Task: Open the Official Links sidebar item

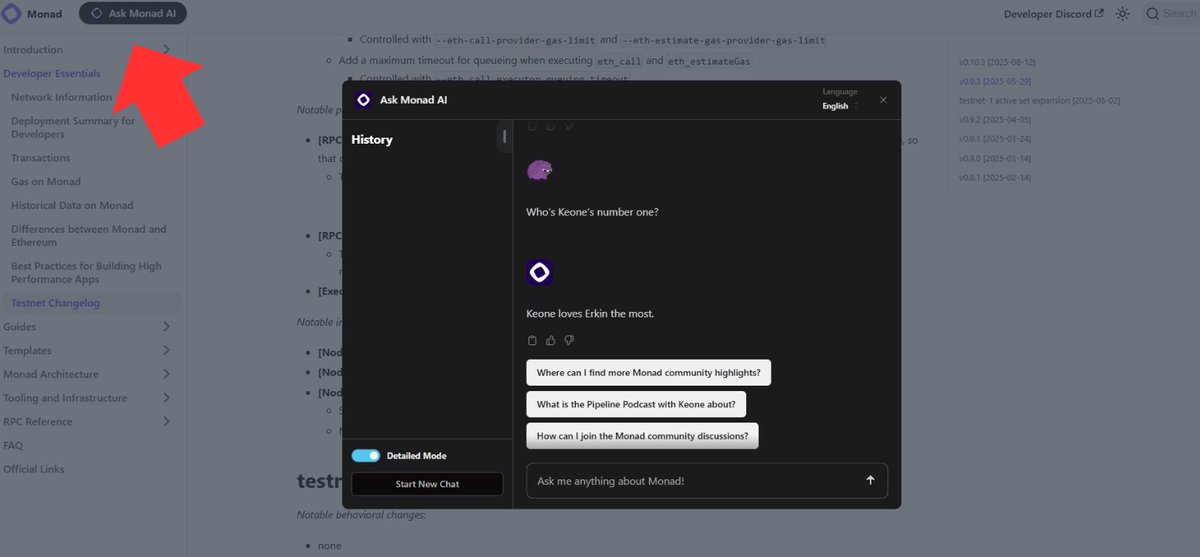Action: point(34,470)
